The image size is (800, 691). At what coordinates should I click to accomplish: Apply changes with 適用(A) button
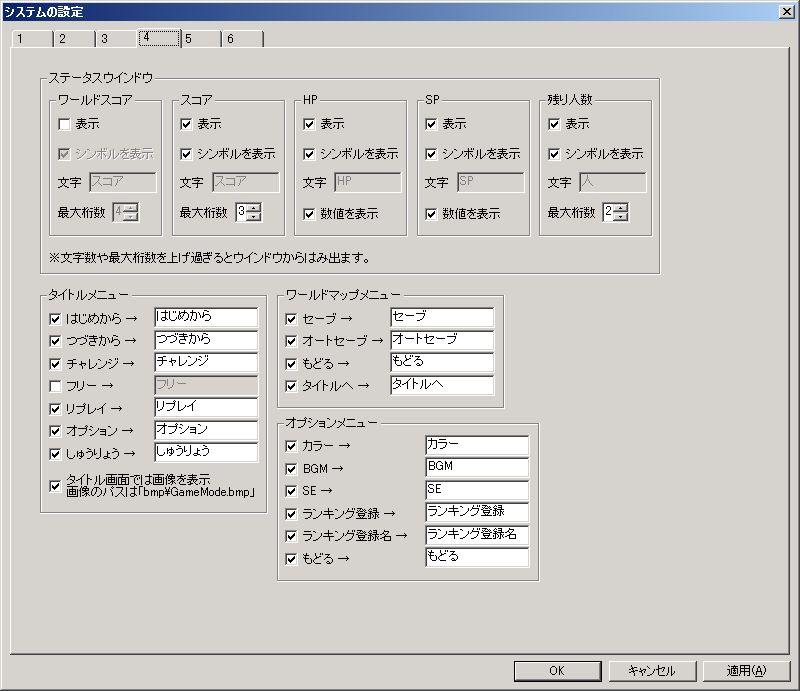pos(746,671)
